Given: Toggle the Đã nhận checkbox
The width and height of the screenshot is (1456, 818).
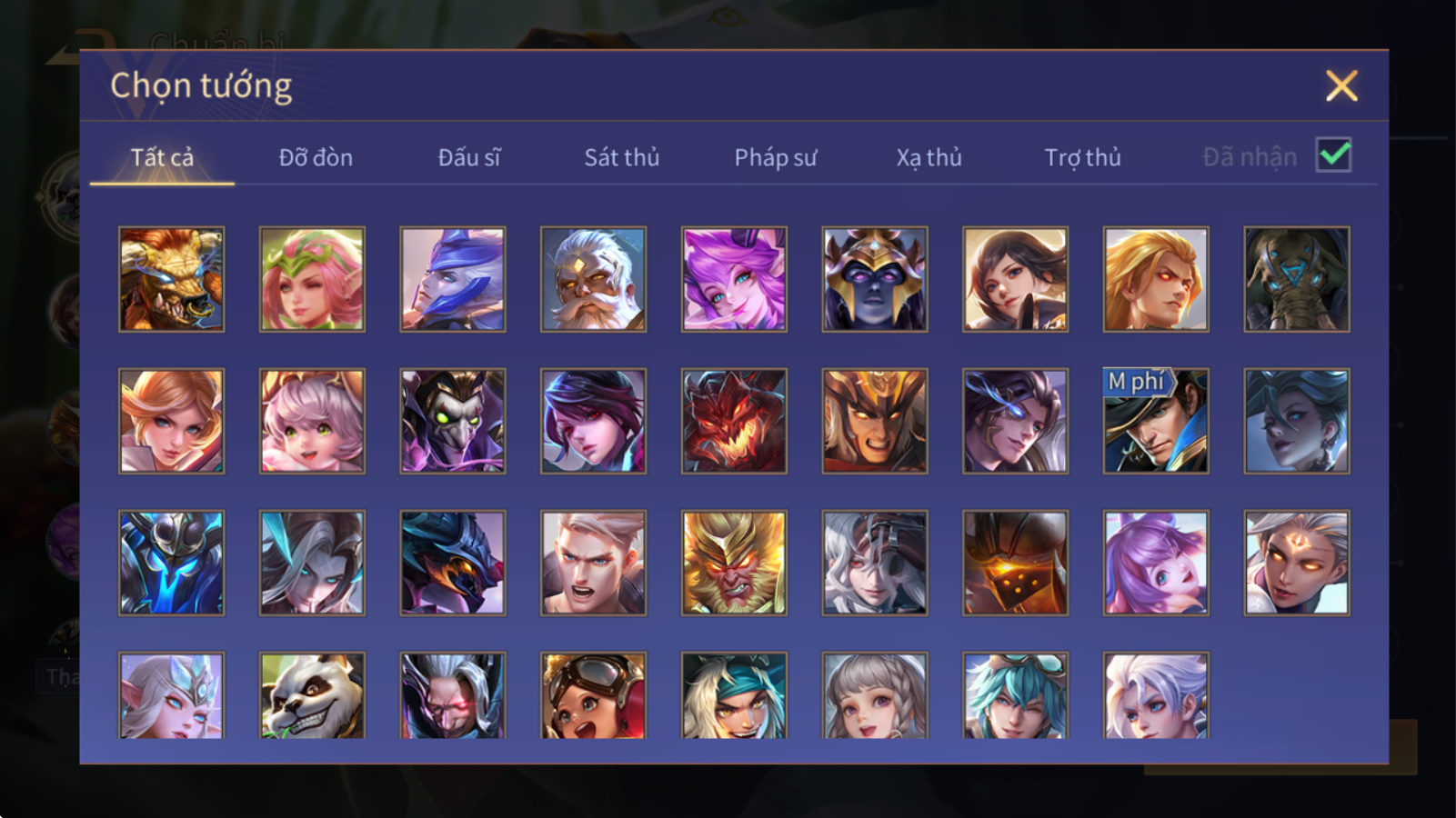Looking at the screenshot, I should [x=1334, y=155].
